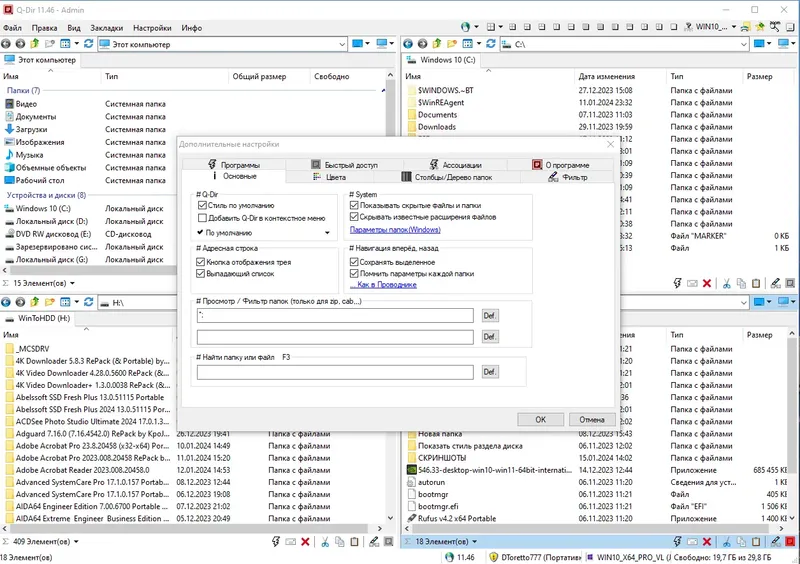Click the magnifier icon in top toolbar

[x=775, y=27]
